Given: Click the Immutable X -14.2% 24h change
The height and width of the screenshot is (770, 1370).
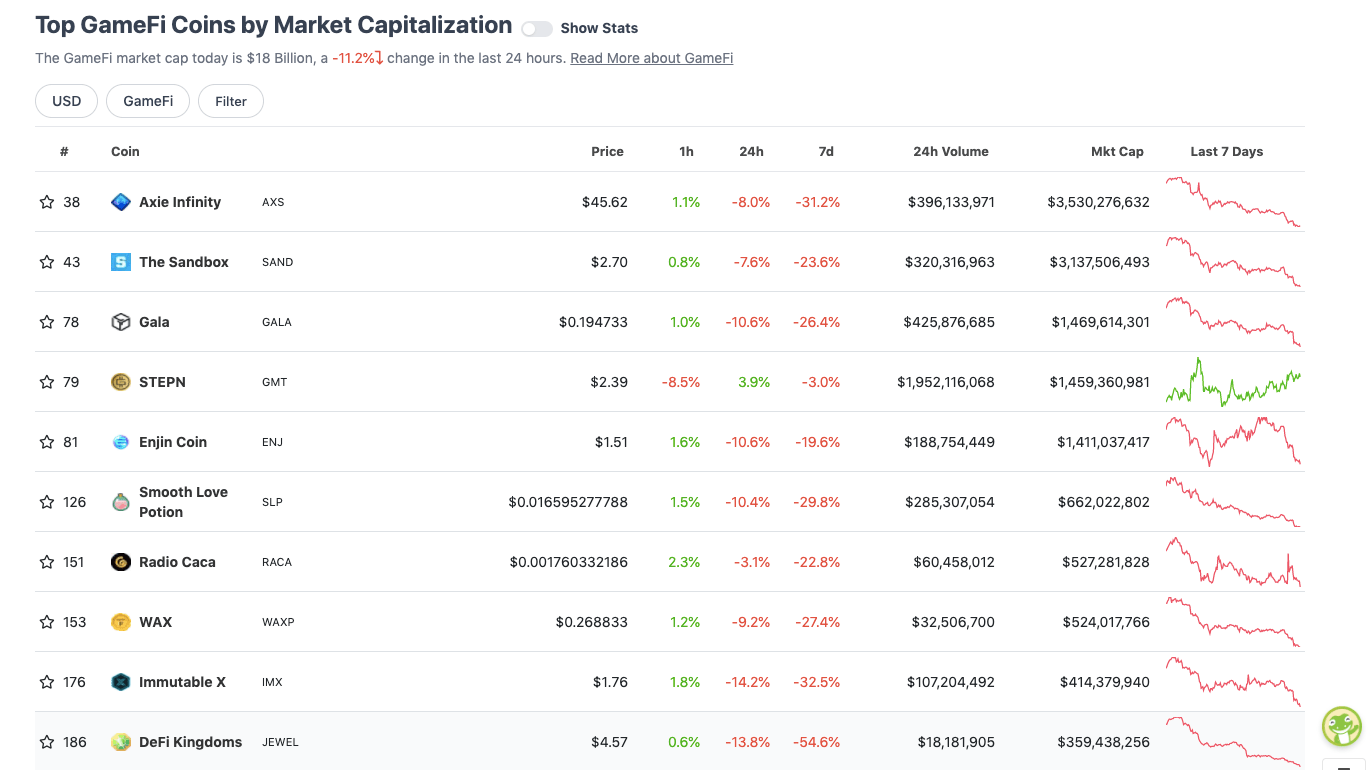Looking at the screenshot, I should pyautogui.click(x=748, y=682).
